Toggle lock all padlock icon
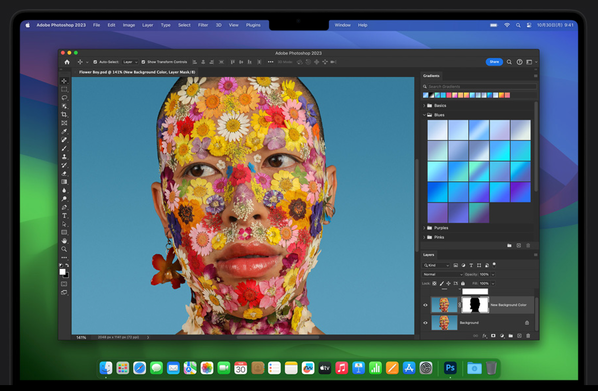The image size is (598, 391). tap(463, 283)
